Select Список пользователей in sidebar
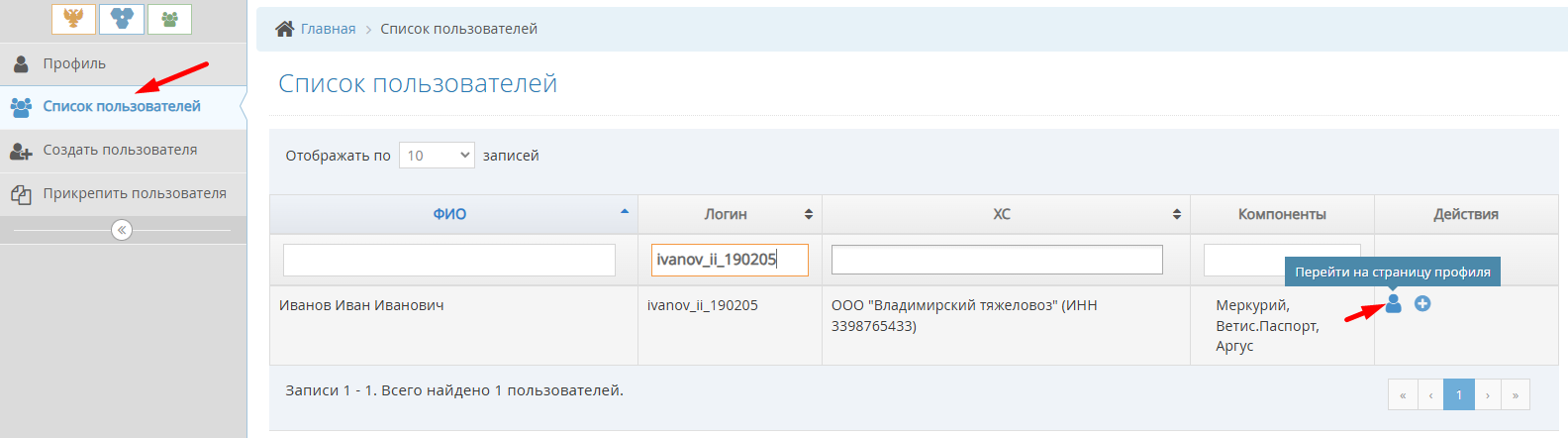The image size is (1568, 438). coord(122,106)
